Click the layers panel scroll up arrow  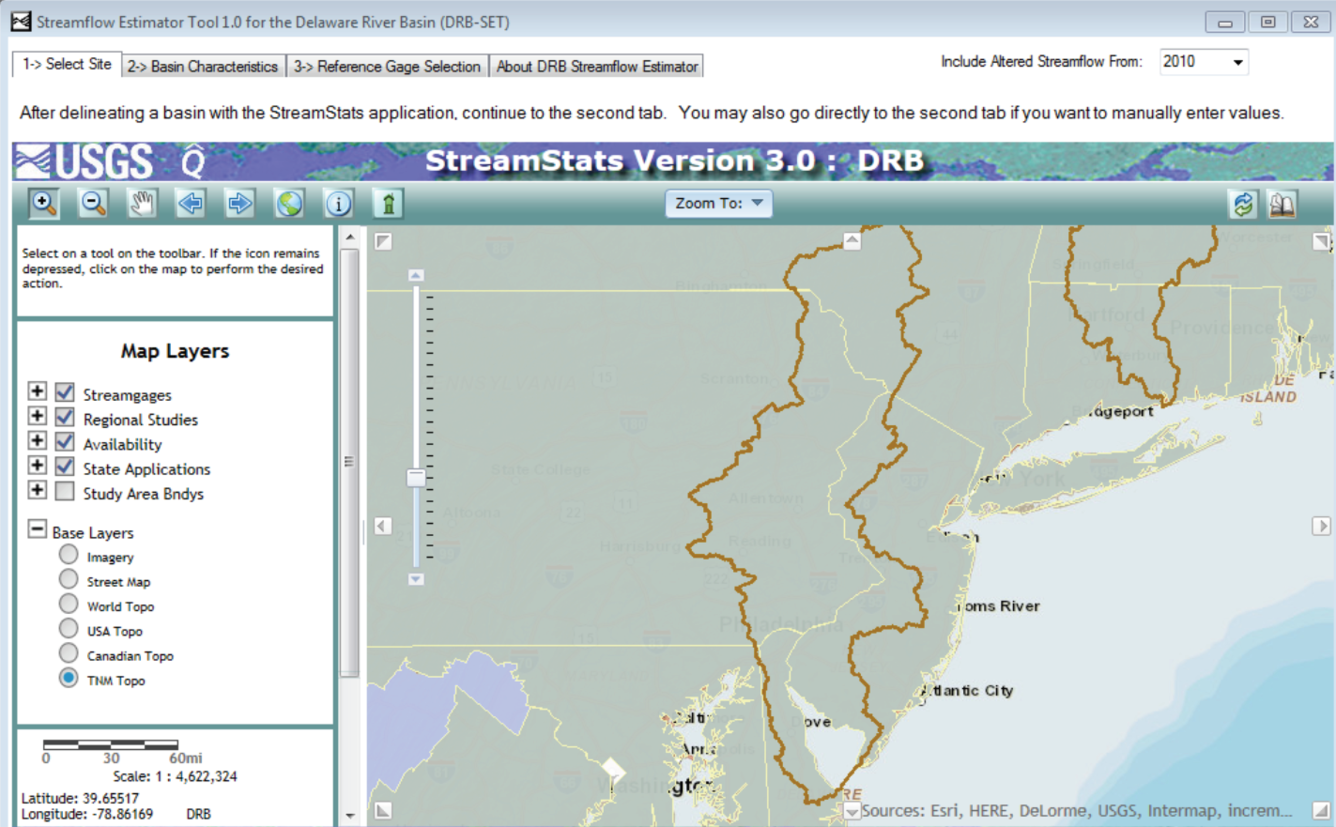coord(349,238)
